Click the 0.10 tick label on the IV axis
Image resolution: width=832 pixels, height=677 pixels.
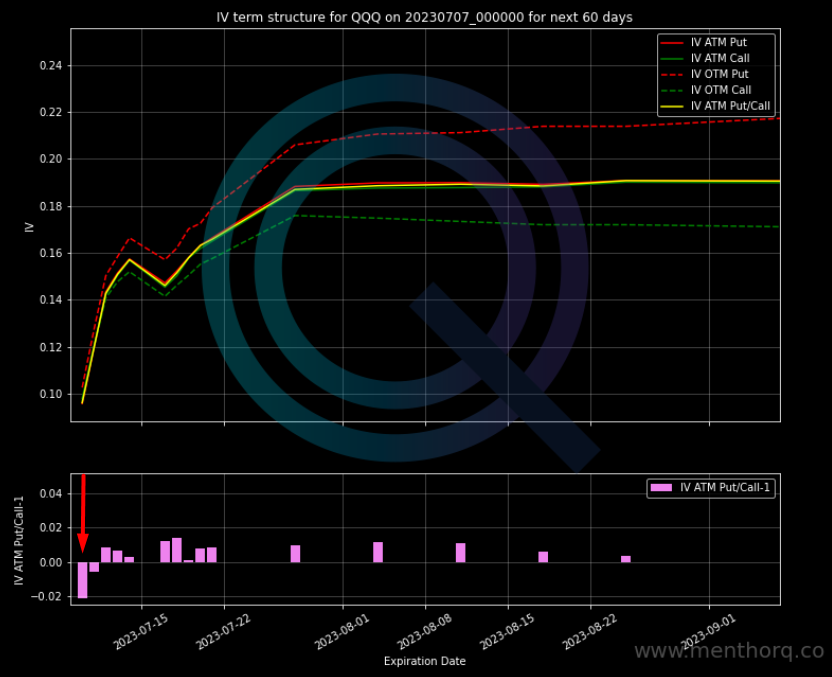(51, 394)
